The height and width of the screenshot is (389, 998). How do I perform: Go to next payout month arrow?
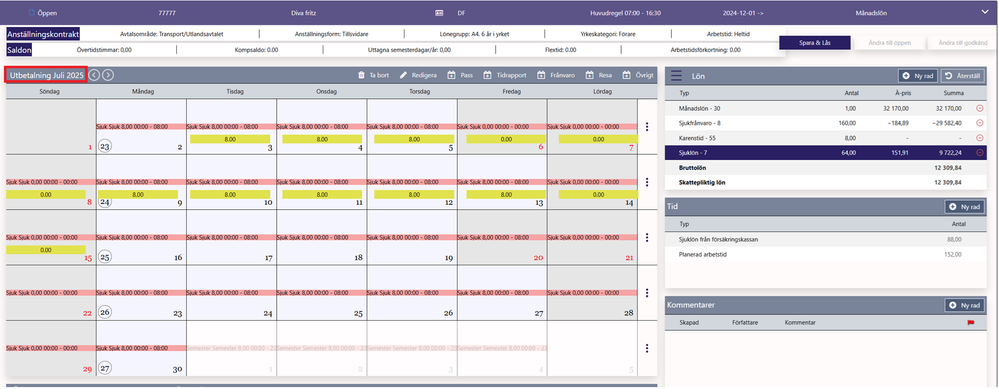108,75
